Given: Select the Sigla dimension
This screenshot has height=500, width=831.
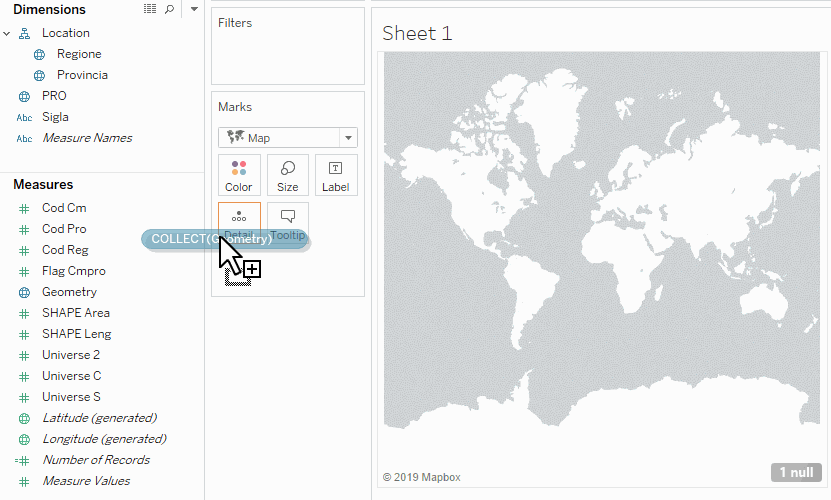Looking at the screenshot, I should 55,117.
